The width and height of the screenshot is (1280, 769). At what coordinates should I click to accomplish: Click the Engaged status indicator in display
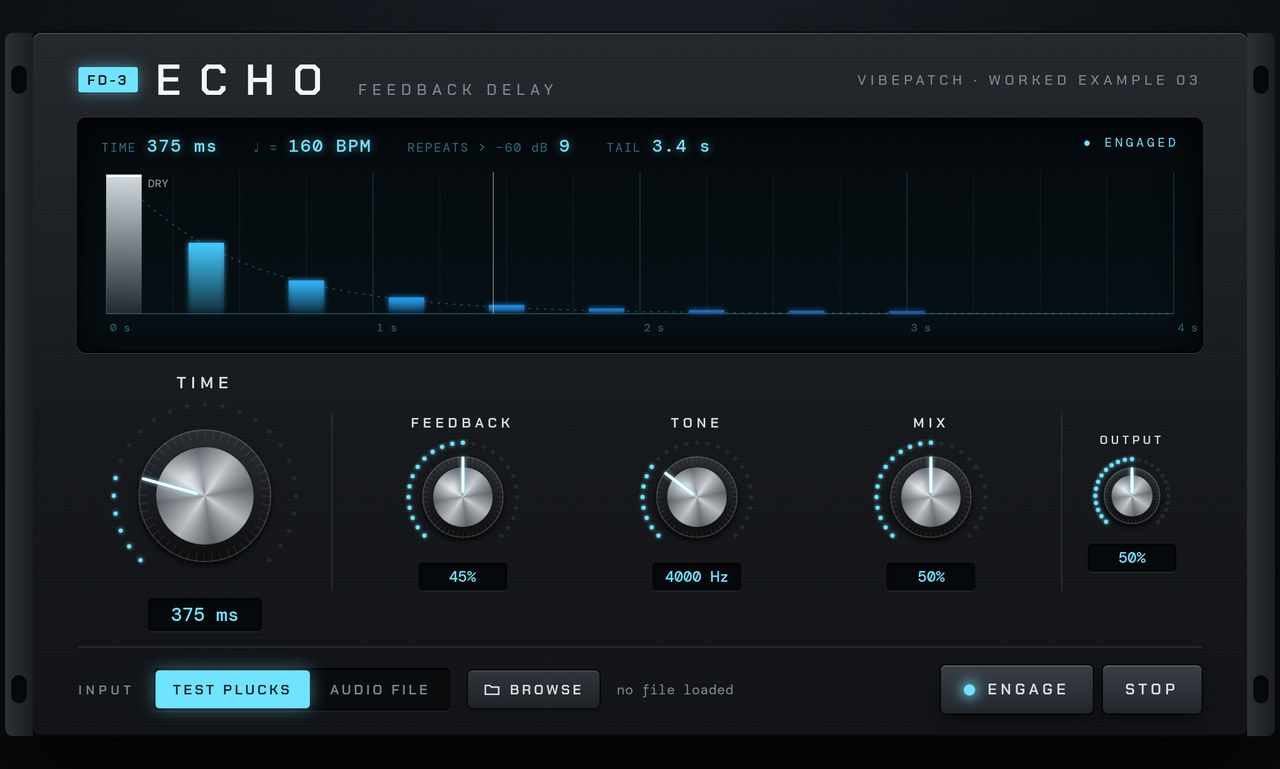point(1130,143)
